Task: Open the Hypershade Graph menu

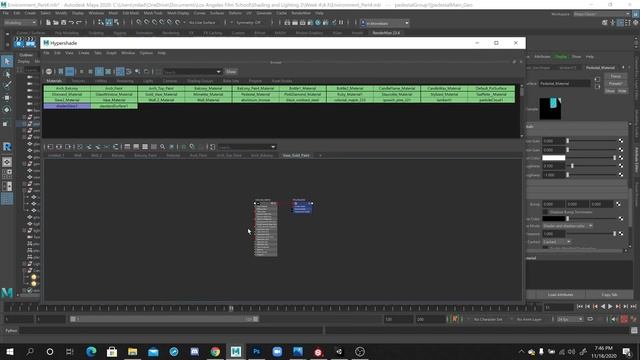Action: (111, 53)
